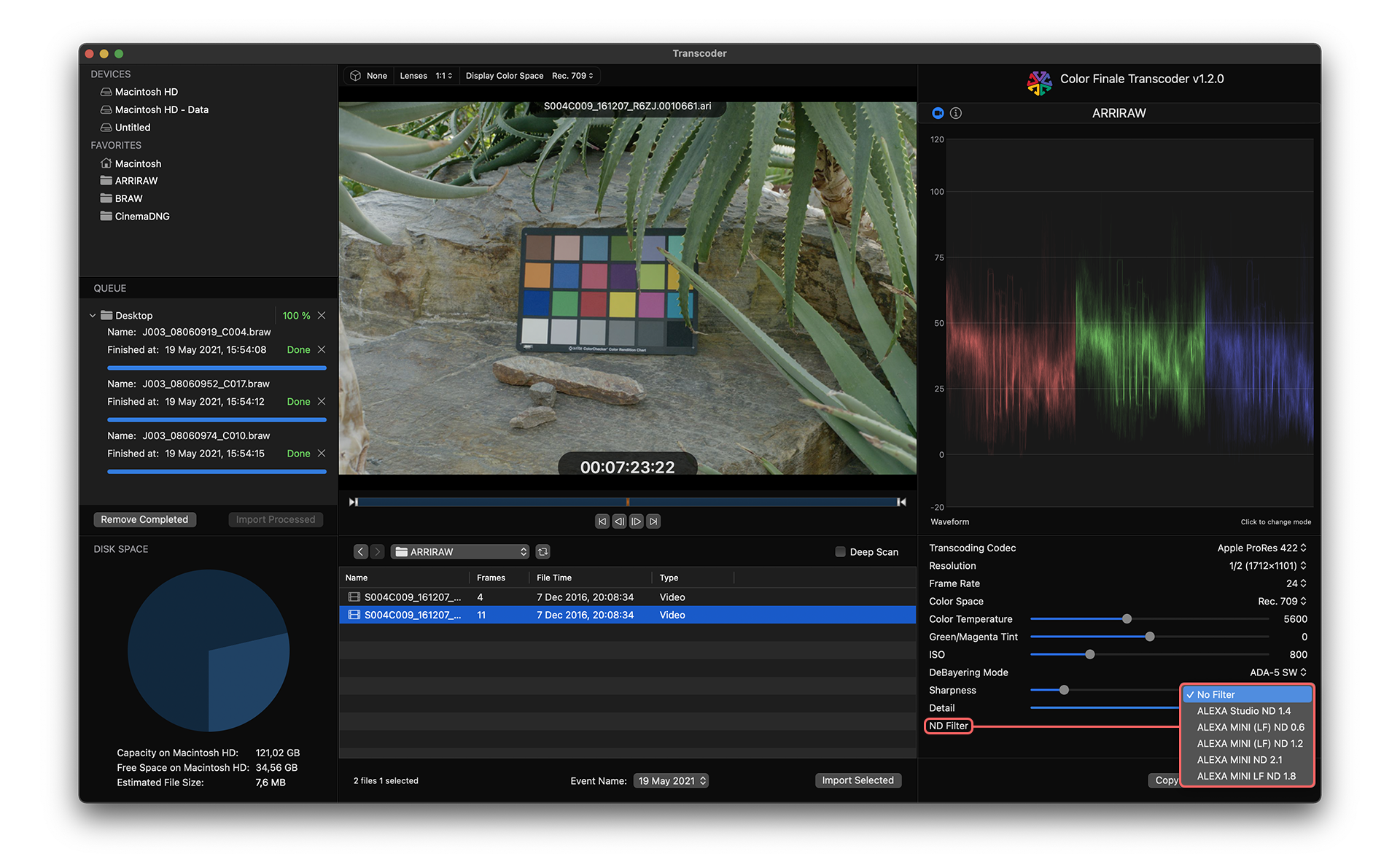Jump to the last frame
Viewport: 1400px width, 854px height.
[x=653, y=521]
